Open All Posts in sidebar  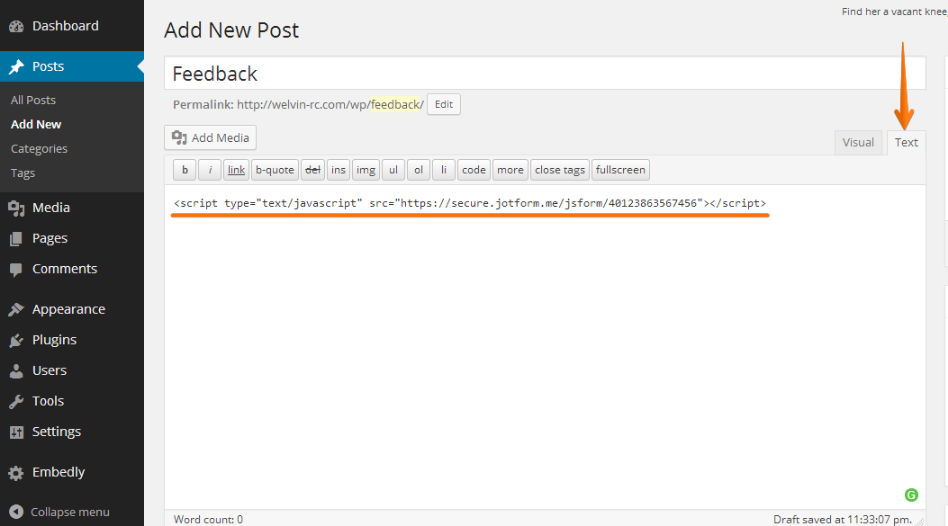pos(33,100)
